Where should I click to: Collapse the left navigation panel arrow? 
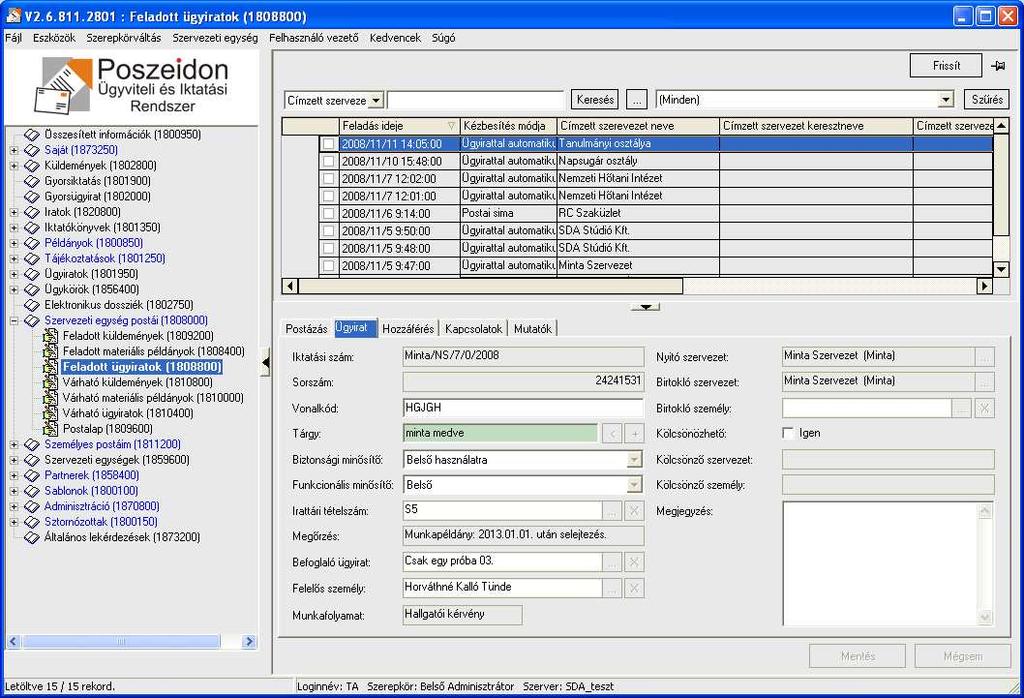click(x=265, y=363)
